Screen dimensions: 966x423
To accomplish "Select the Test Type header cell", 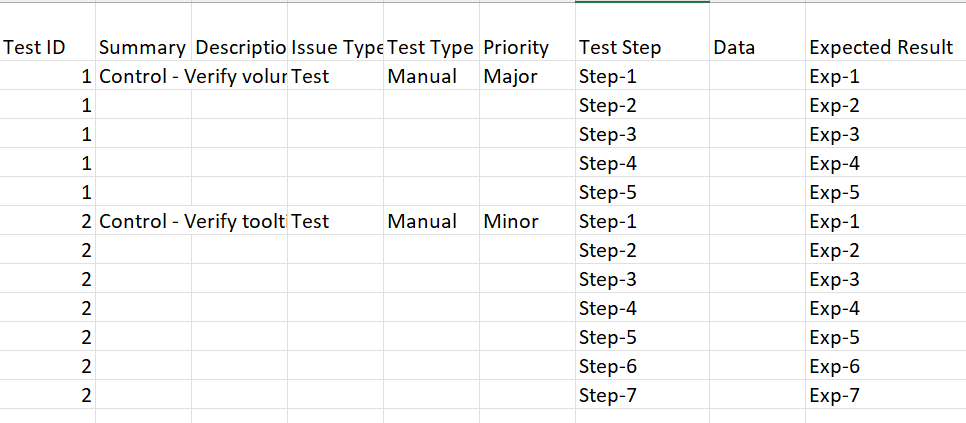I will pos(431,47).
